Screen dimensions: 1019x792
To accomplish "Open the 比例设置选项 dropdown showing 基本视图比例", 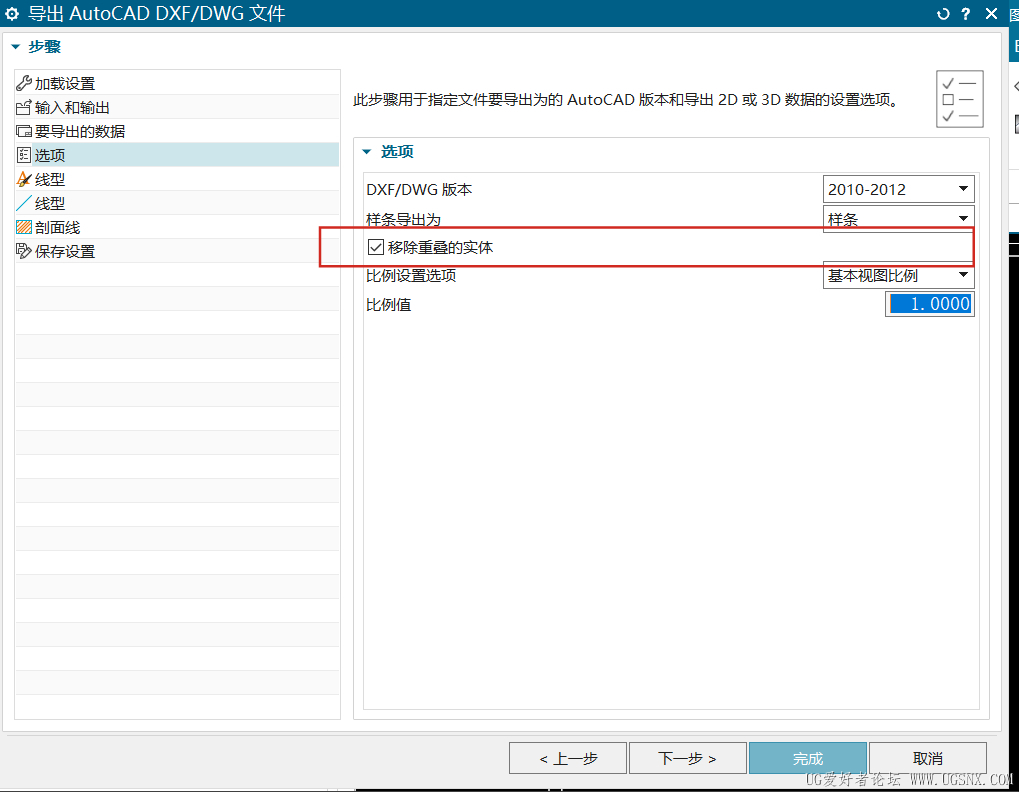I will click(x=898, y=275).
